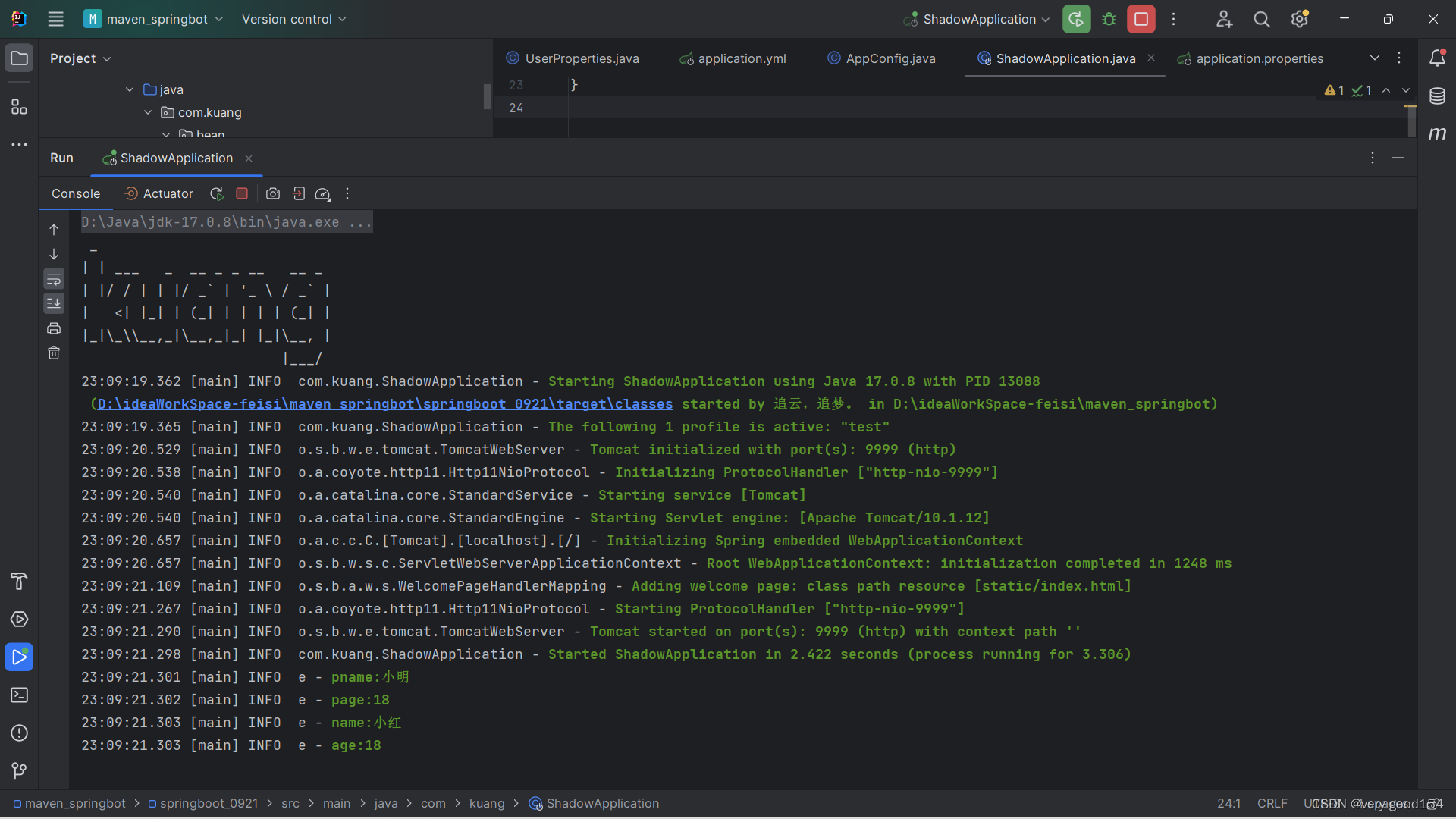Toggle soft-wrap in the console gutter
Screen dimensions: 1456x819
(x=53, y=279)
